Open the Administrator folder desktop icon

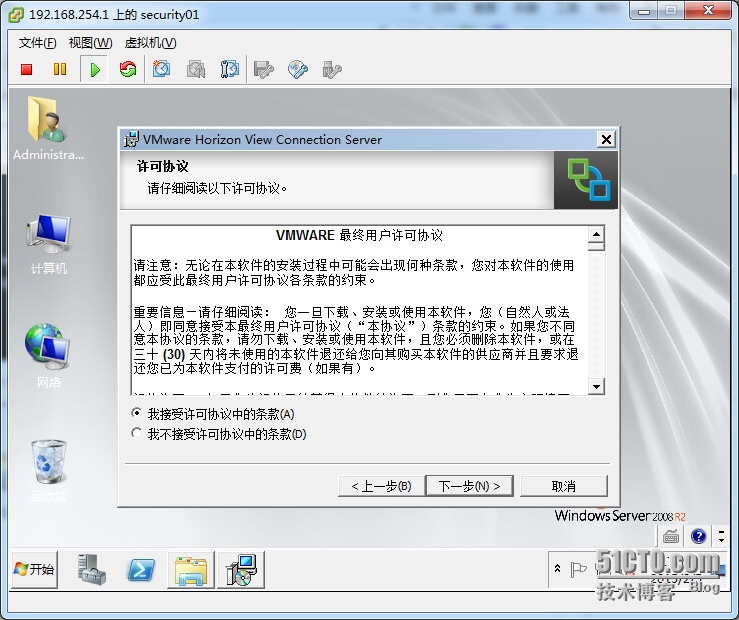coord(48,128)
